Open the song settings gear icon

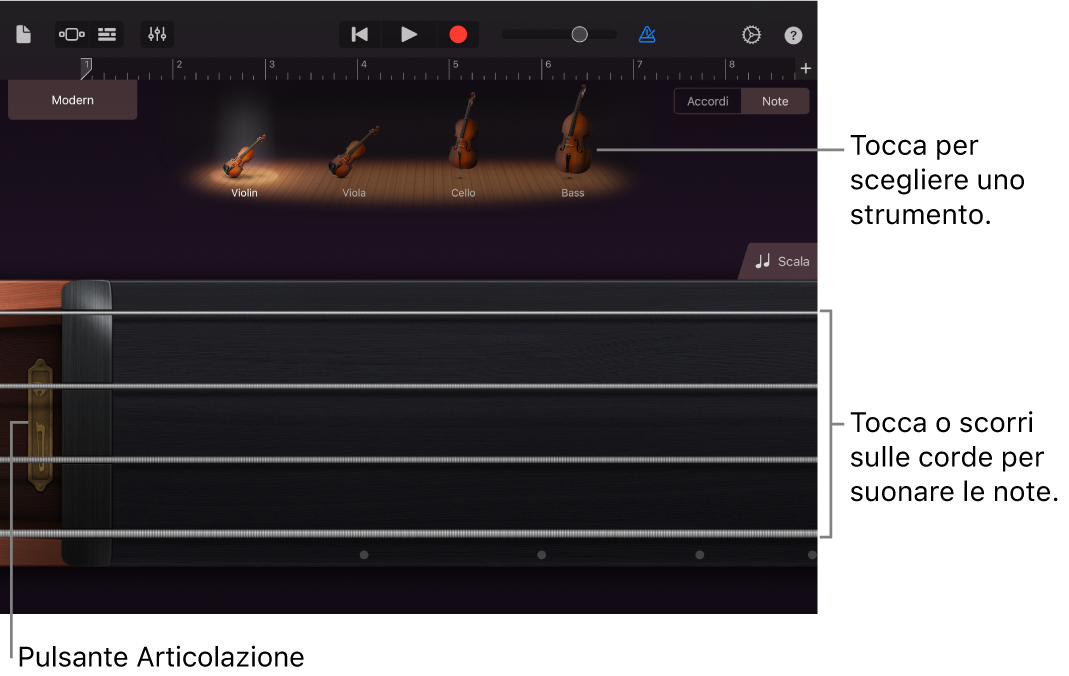click(x=751, y=34)
